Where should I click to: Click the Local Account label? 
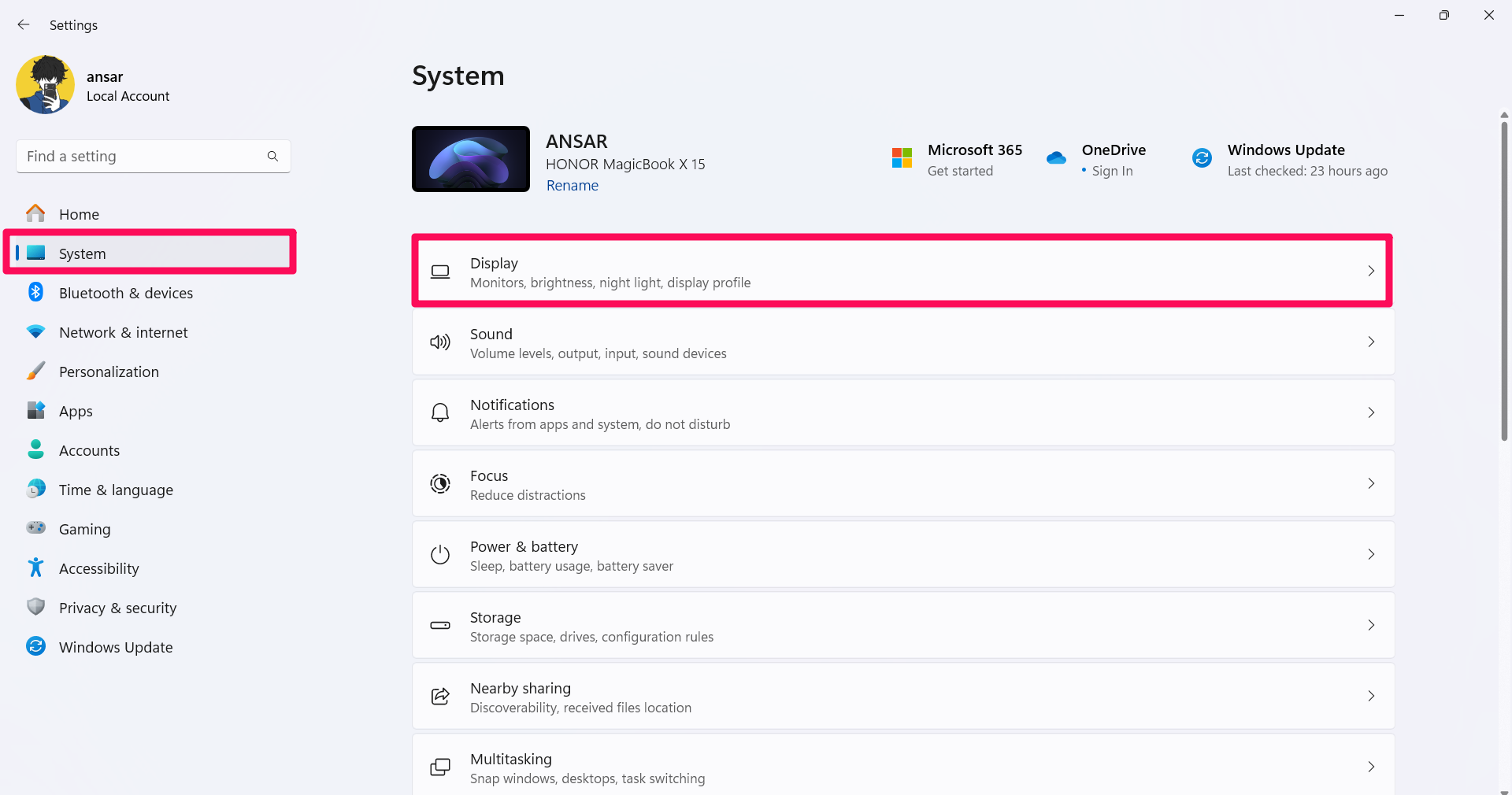(128, 96)
